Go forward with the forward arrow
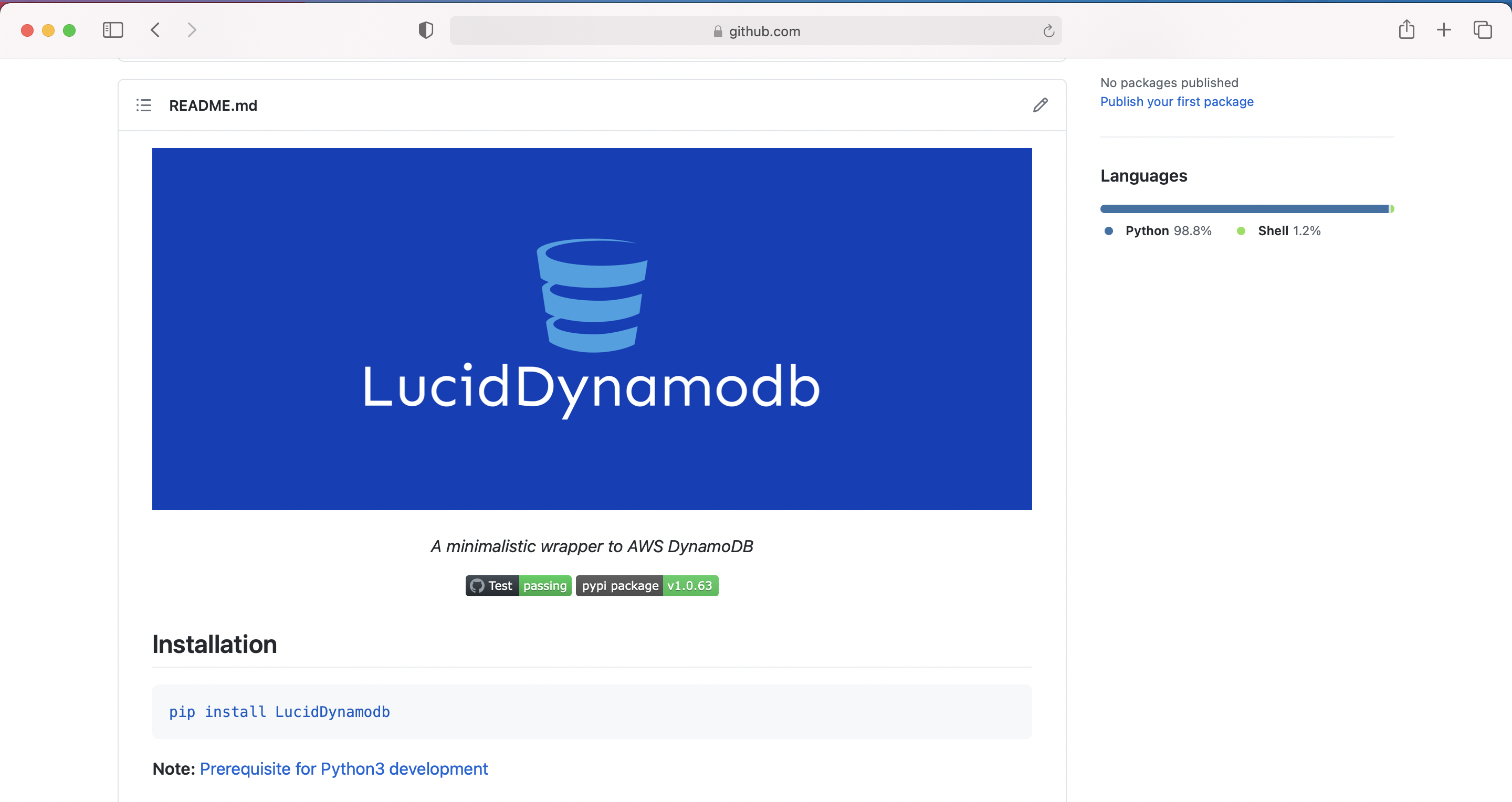The image size is (1512, 802). point(191,30)
